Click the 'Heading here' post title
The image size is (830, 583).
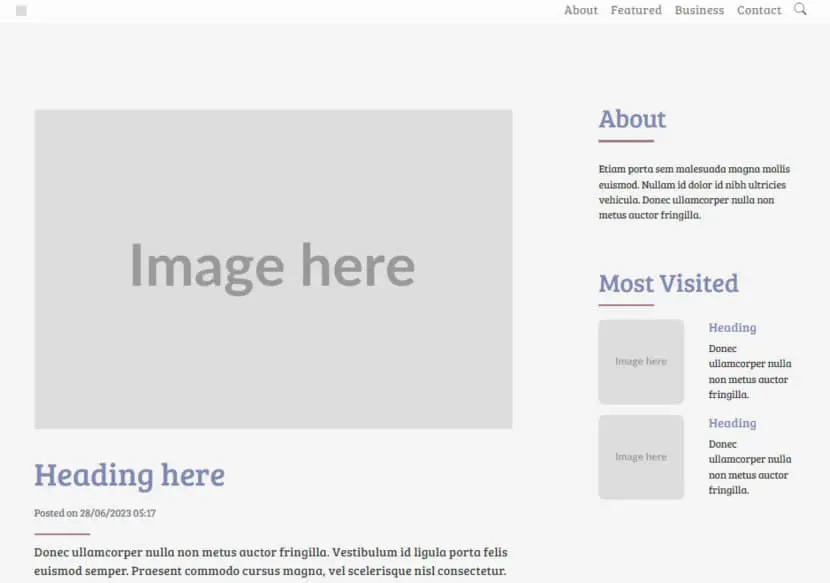(x=130, y=475)
